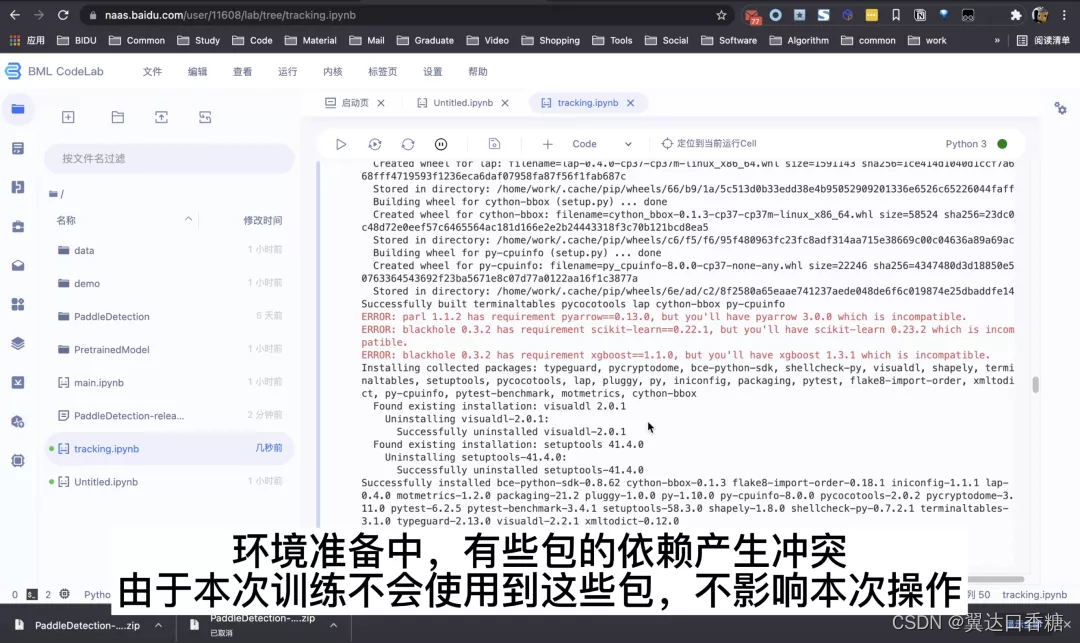The width and height of the screenshot is (1080, 643).
Task: Open the cell type dropdown showing Code
Action: (x=601, y=144)
